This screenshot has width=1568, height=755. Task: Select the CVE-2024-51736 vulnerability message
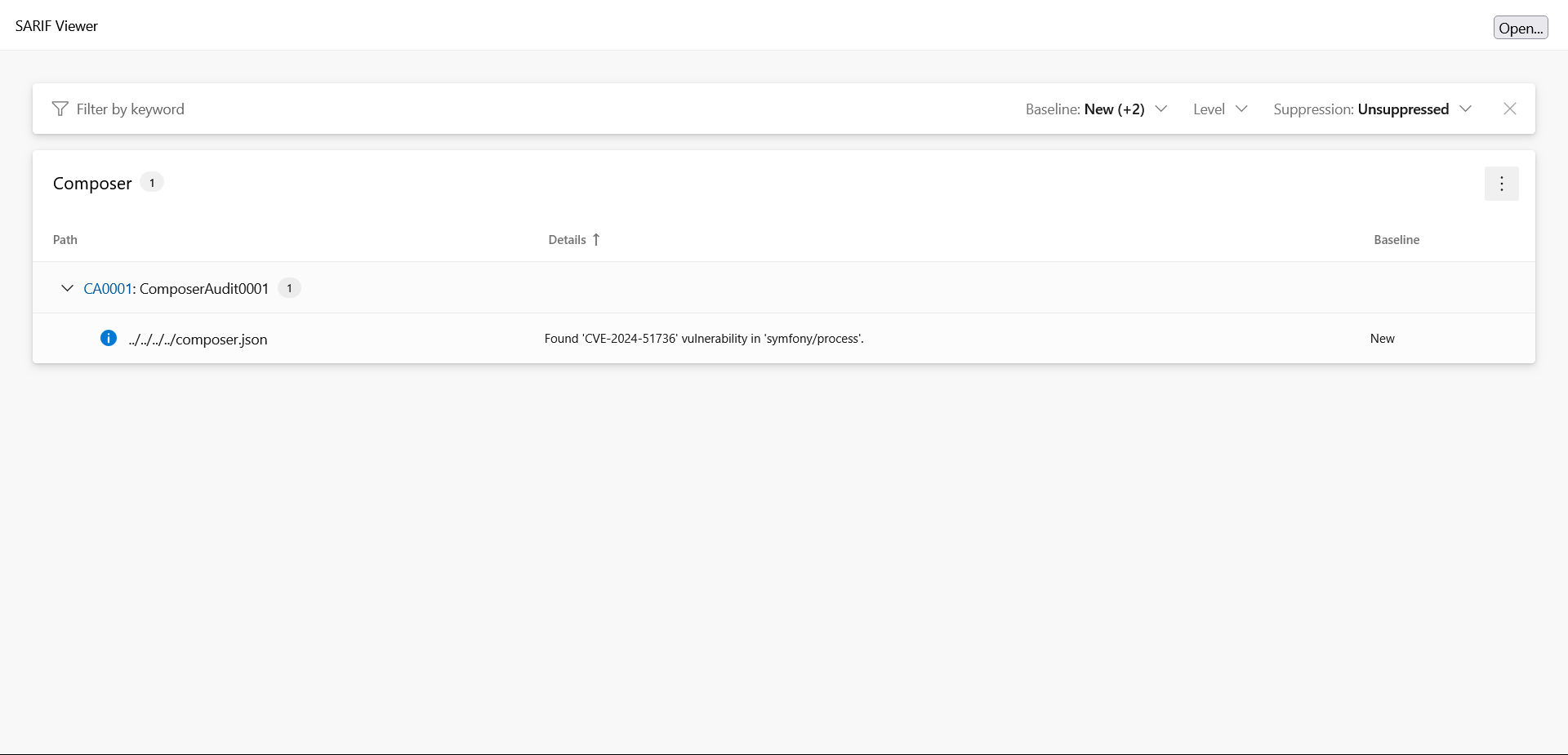click(704, 338)
